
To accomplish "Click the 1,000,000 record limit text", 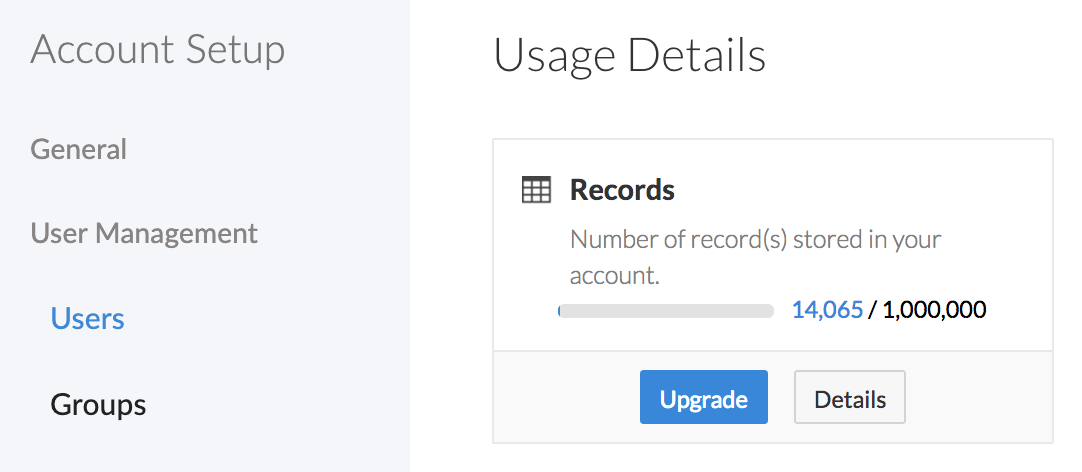I will [x=935, y=310].
